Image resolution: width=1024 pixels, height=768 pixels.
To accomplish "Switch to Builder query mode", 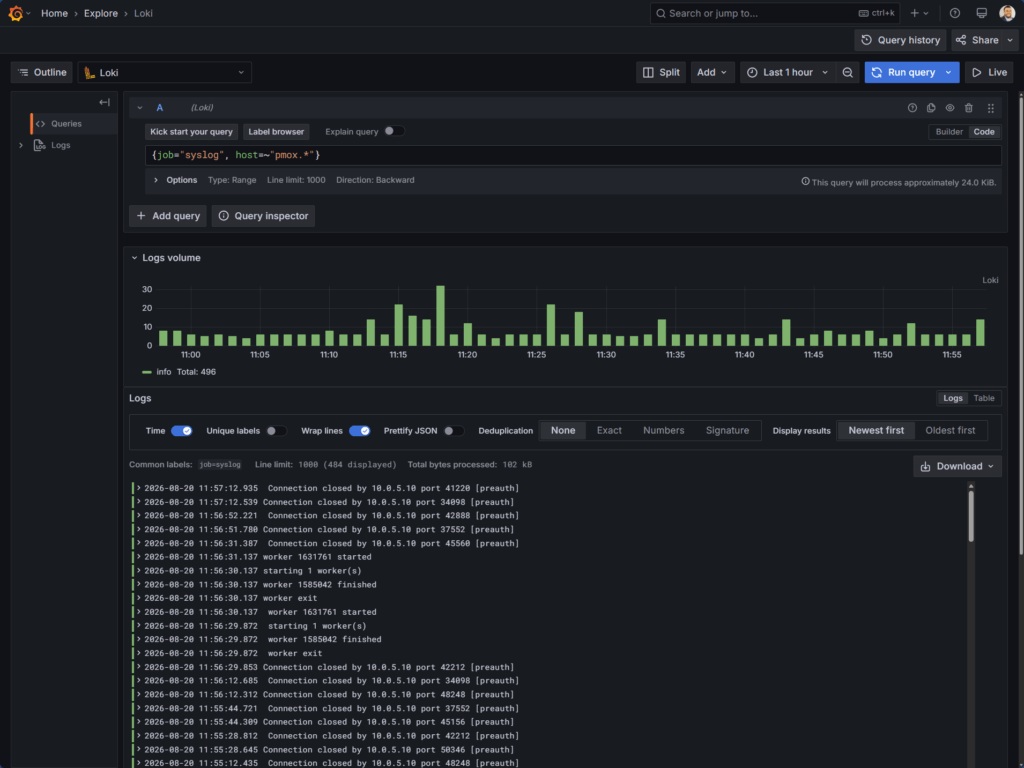I will pos(949,132).
